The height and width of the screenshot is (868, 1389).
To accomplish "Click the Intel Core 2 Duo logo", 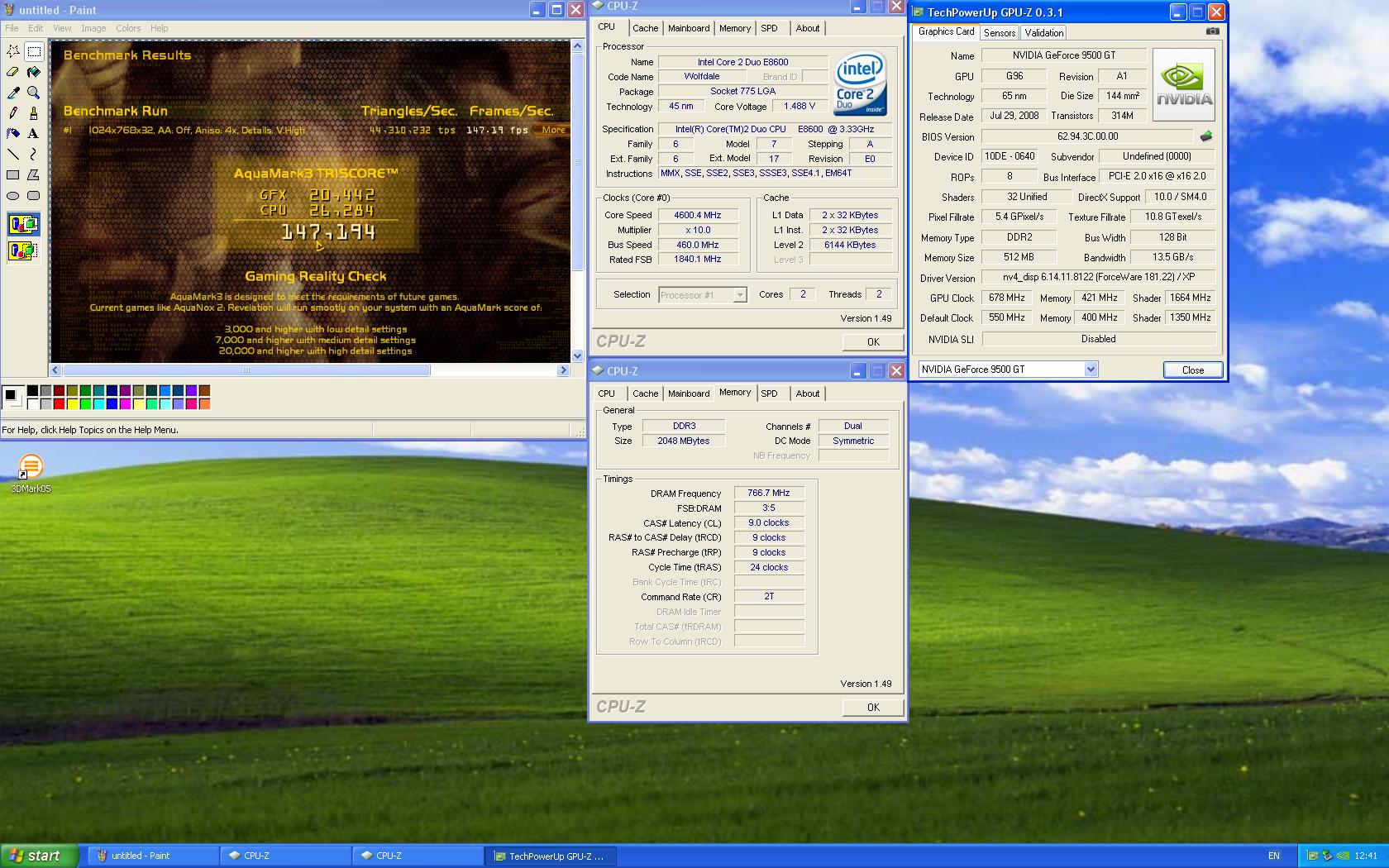I will [x=860, y=84].
